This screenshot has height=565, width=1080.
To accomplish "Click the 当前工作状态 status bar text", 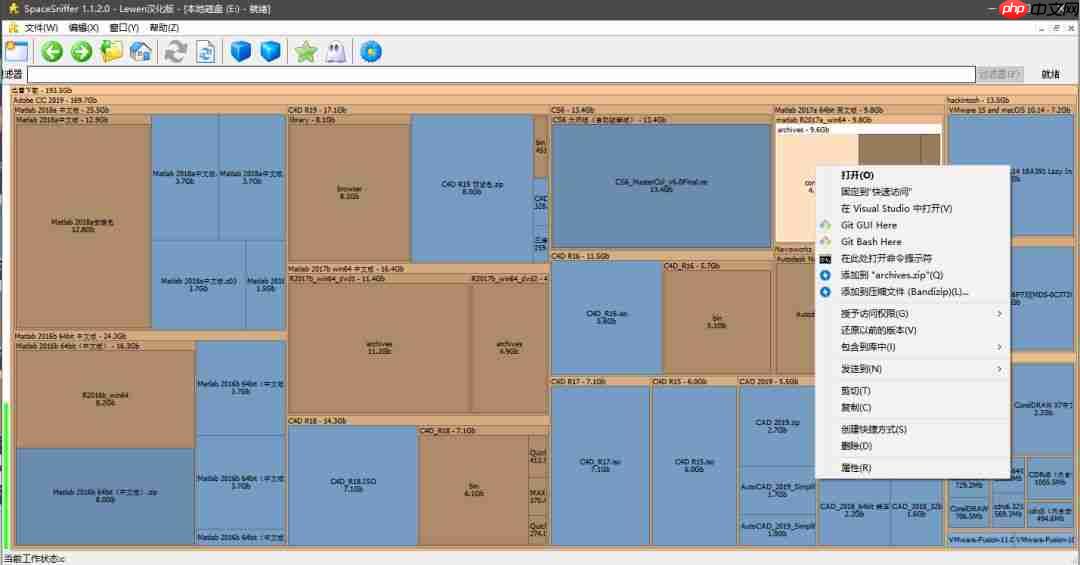I will (34, 559).
